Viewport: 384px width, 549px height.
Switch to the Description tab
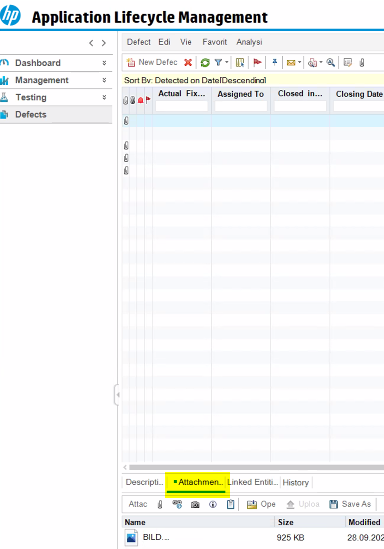click(144, 482)
